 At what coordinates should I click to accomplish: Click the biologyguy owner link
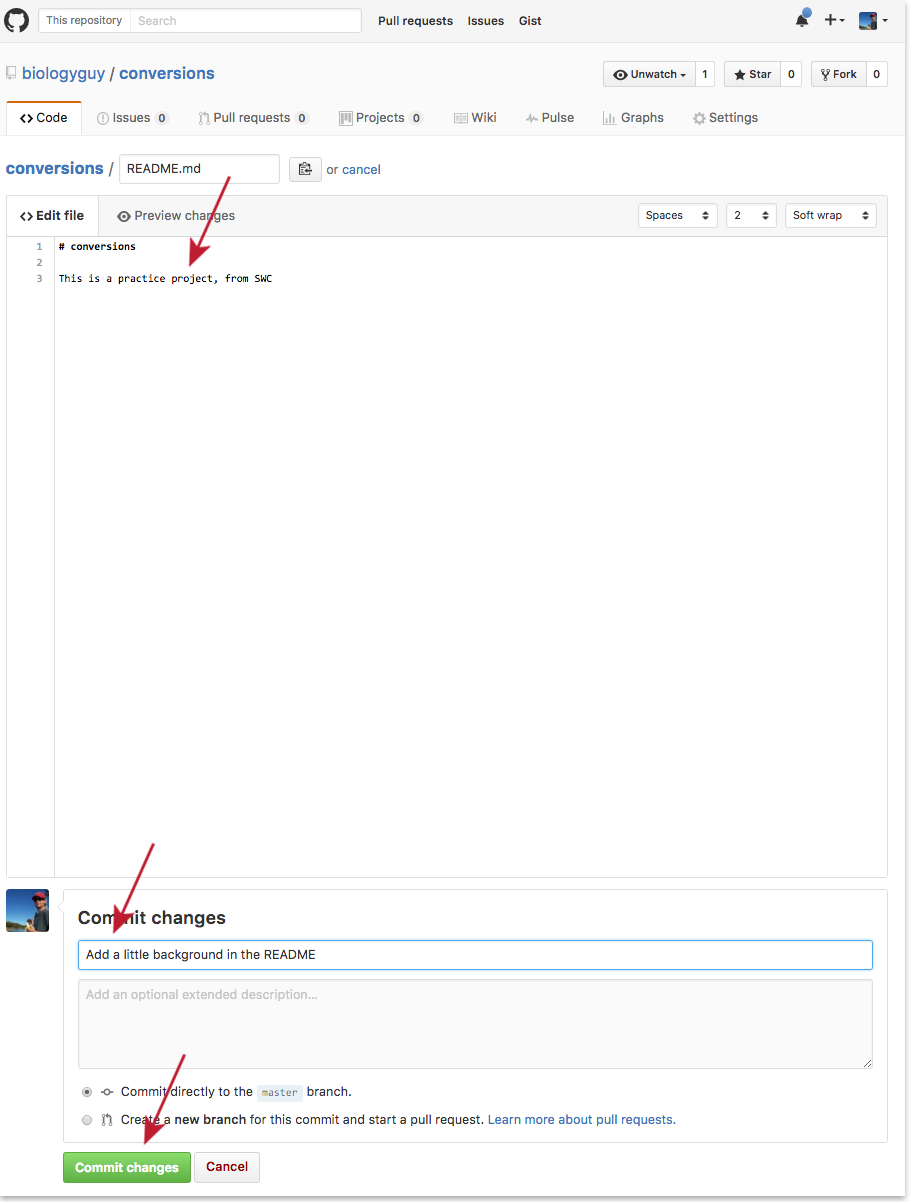pyautogui.click(x=63, y=74)
